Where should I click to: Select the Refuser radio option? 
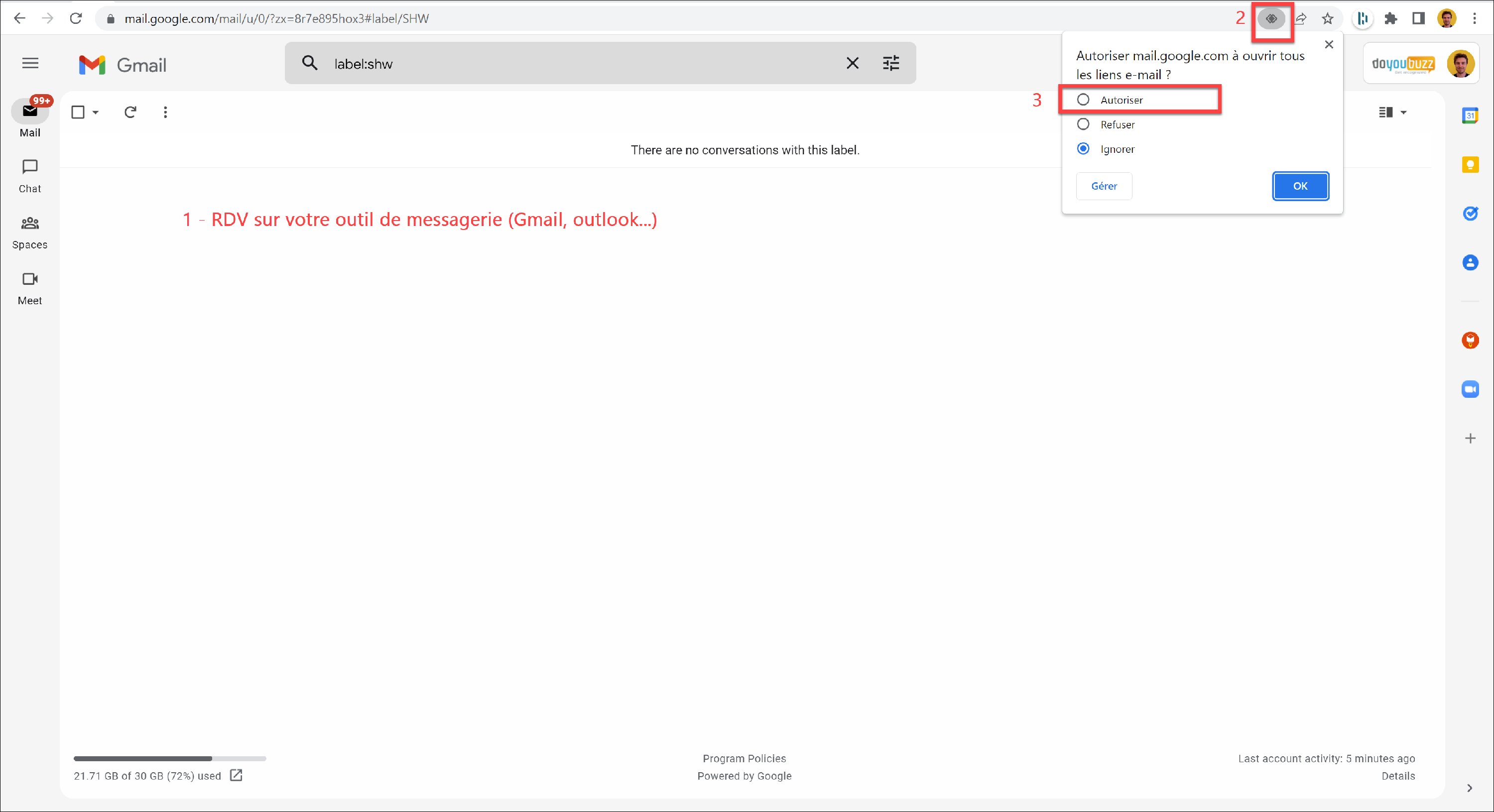(1083, 124)
